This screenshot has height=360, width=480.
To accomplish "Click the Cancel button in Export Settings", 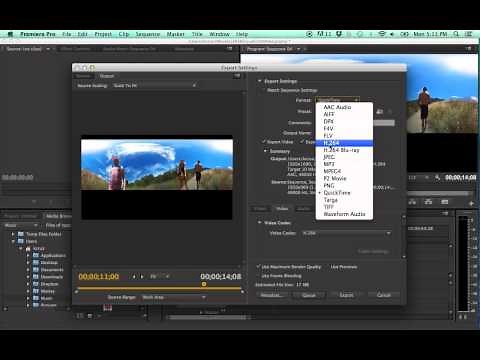I will (x=383, y=295).
